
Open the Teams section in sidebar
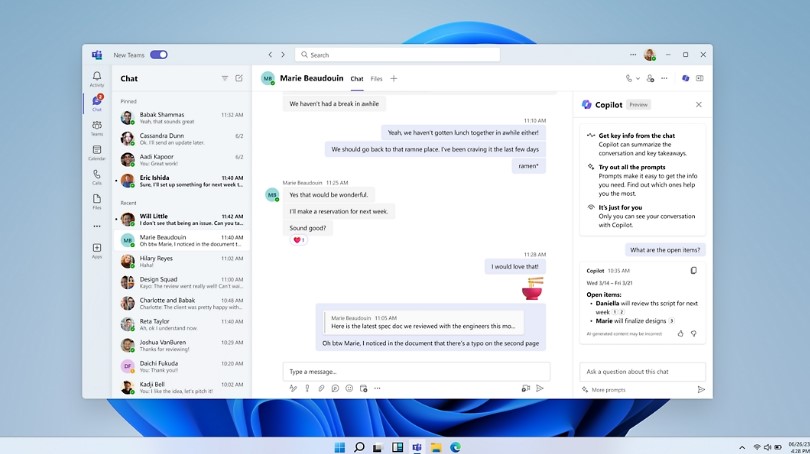(x=97, y=126)
